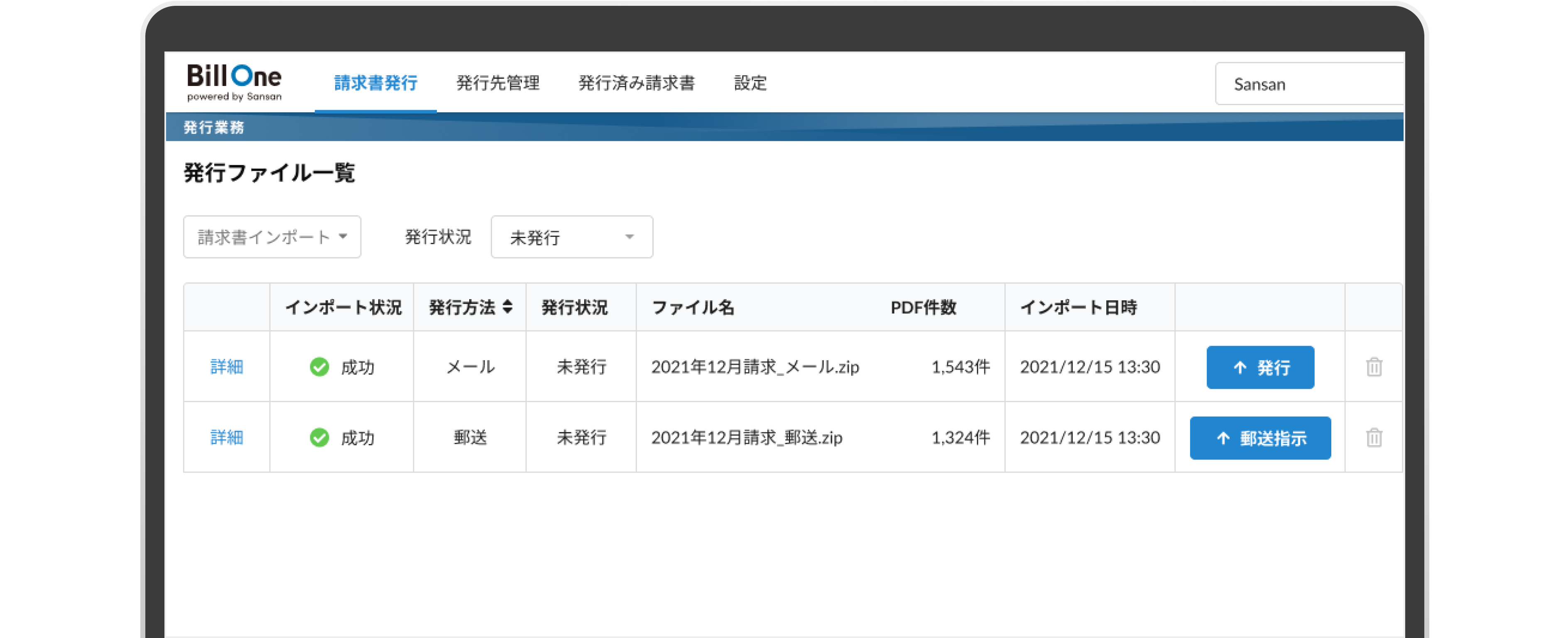Delete the 2021年12月請求_郵送.zip row via trash icon
1568x638 pixels.
pyautogui.click(x=1374, y=438)
